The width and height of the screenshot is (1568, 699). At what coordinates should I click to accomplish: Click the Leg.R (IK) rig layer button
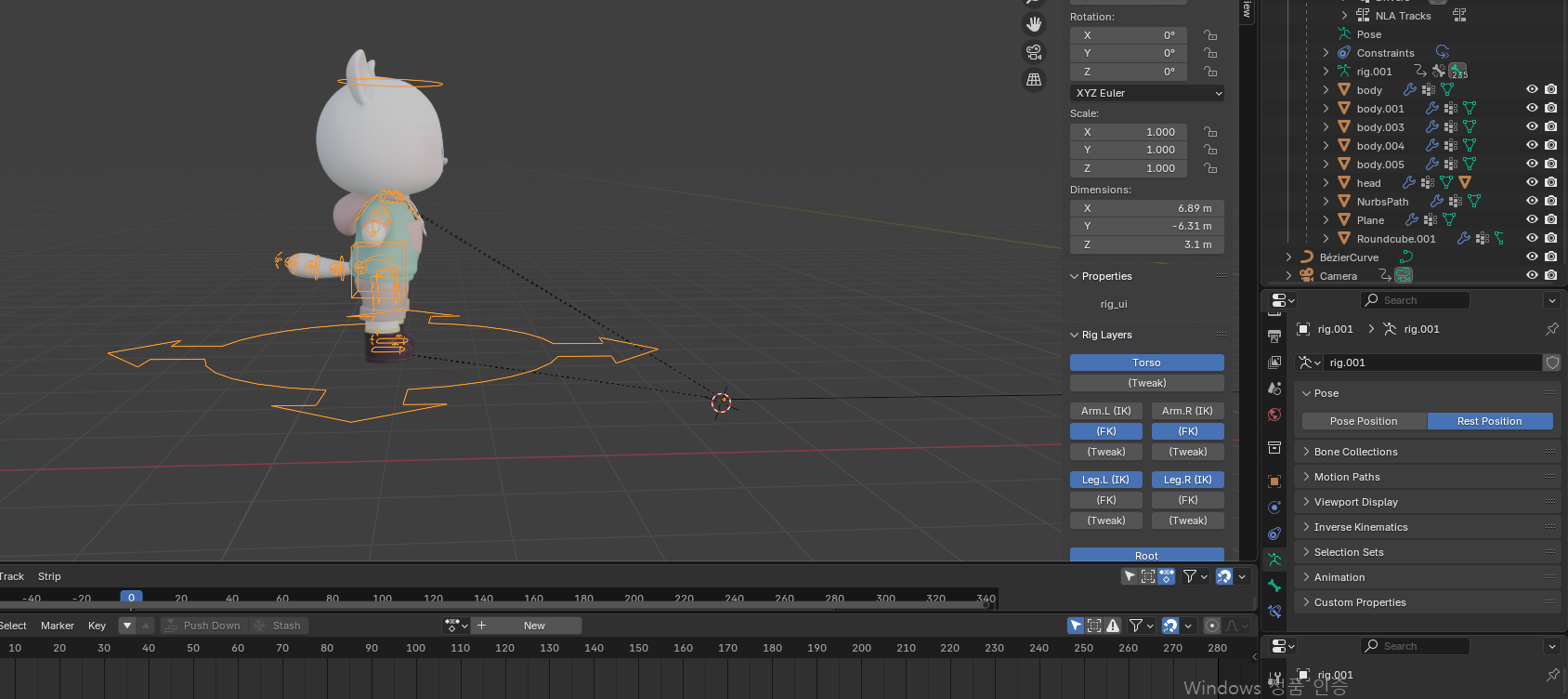1188,480
